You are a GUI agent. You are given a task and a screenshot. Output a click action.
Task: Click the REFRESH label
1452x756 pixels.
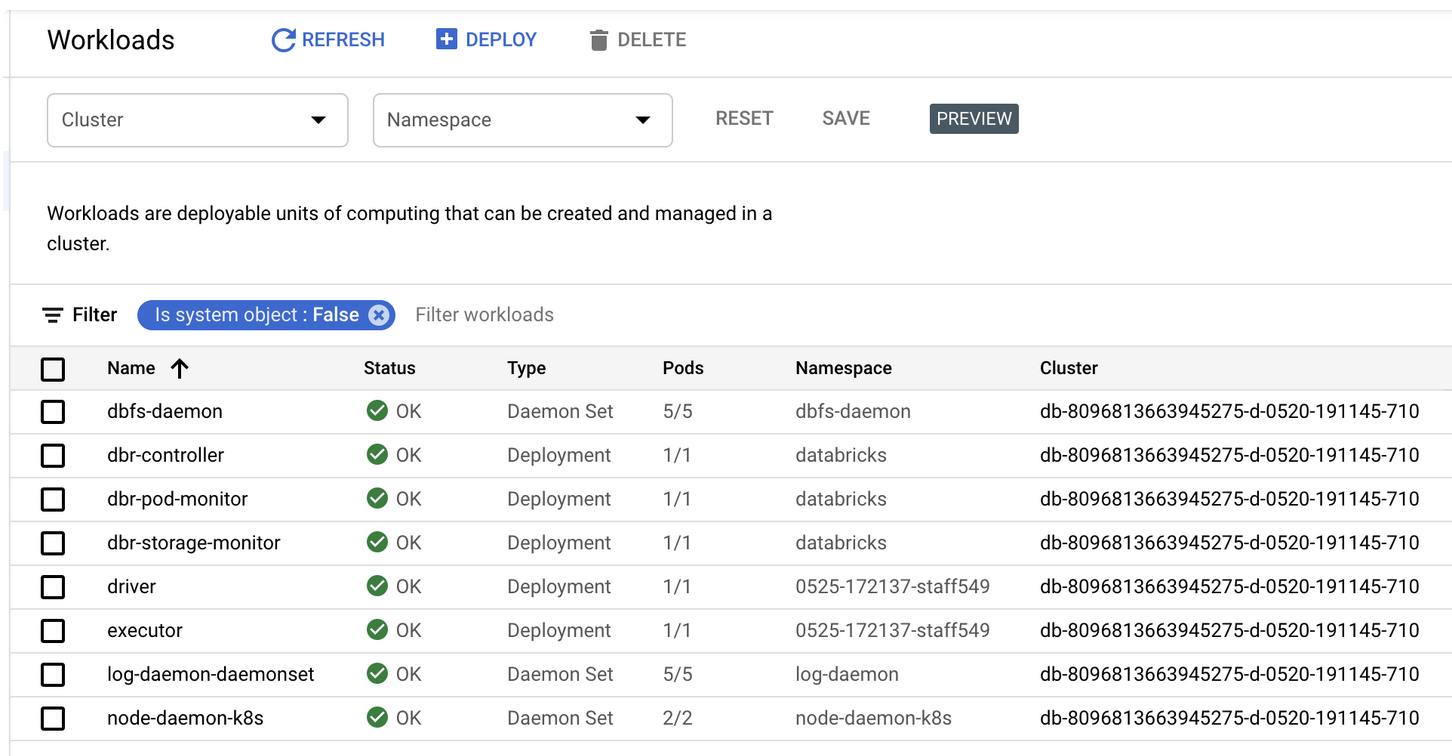[343, 40]
